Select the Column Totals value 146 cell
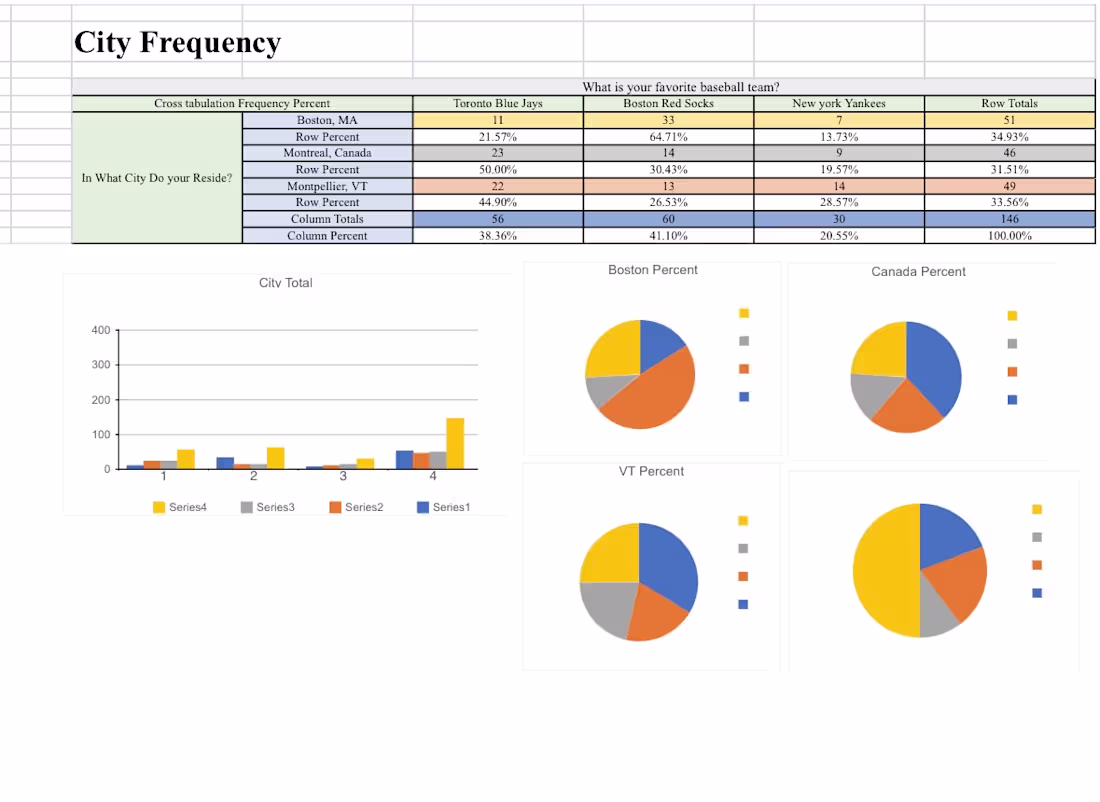Screen dimensions: 1100x802 (x=1009, y=219)
